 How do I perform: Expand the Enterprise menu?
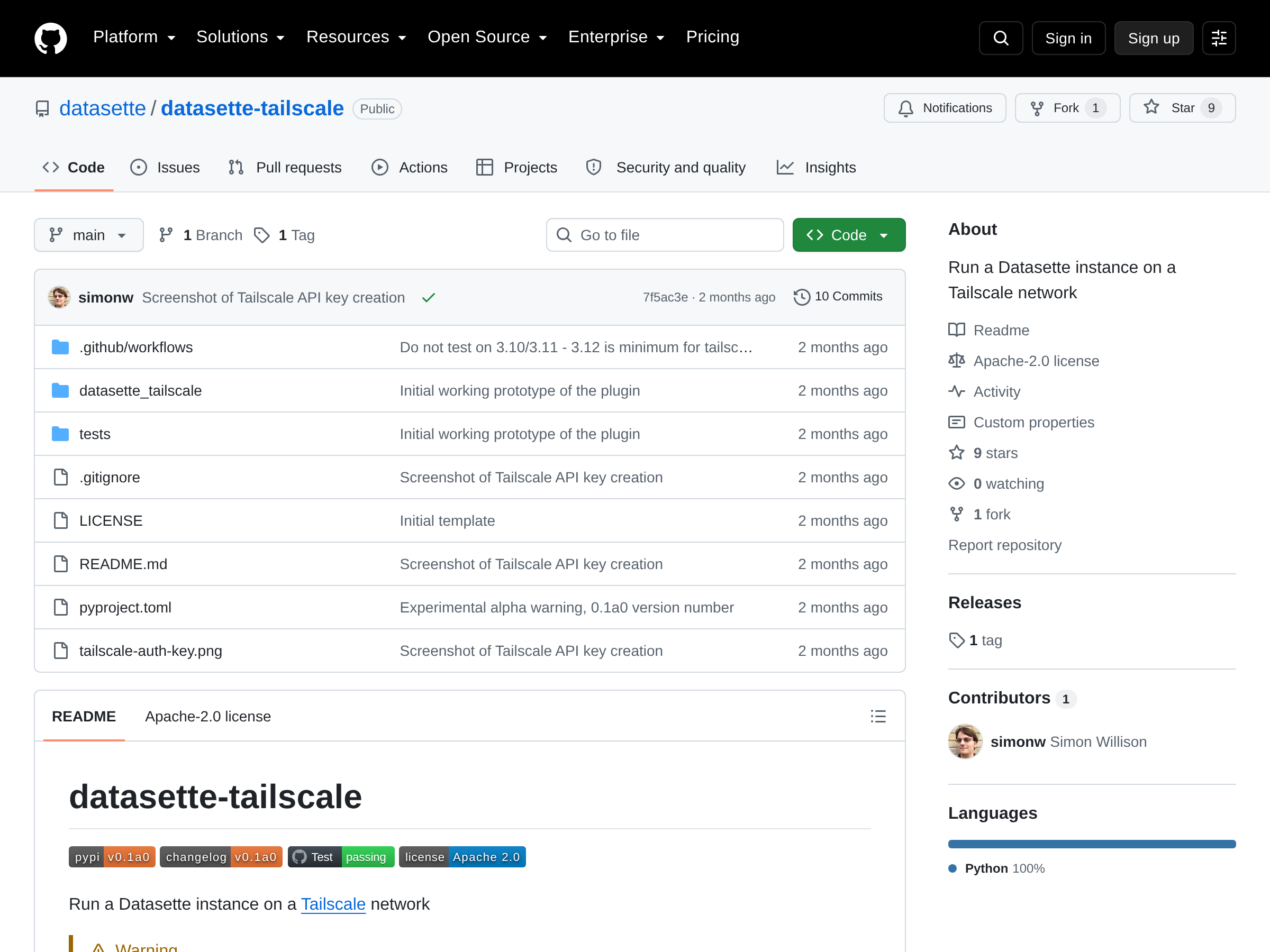click(616, 38)
